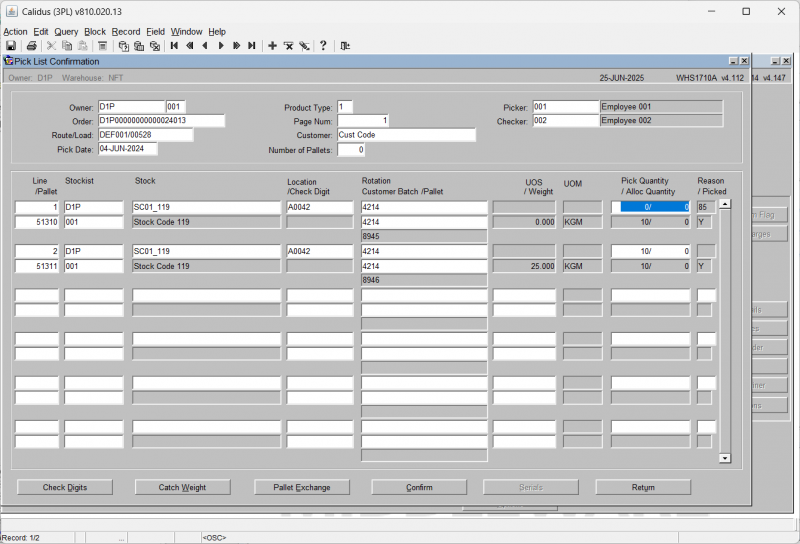800x544 pixels.
Task: Click the Pick List Confirmation title icon
Action: [x=9, y=61]
